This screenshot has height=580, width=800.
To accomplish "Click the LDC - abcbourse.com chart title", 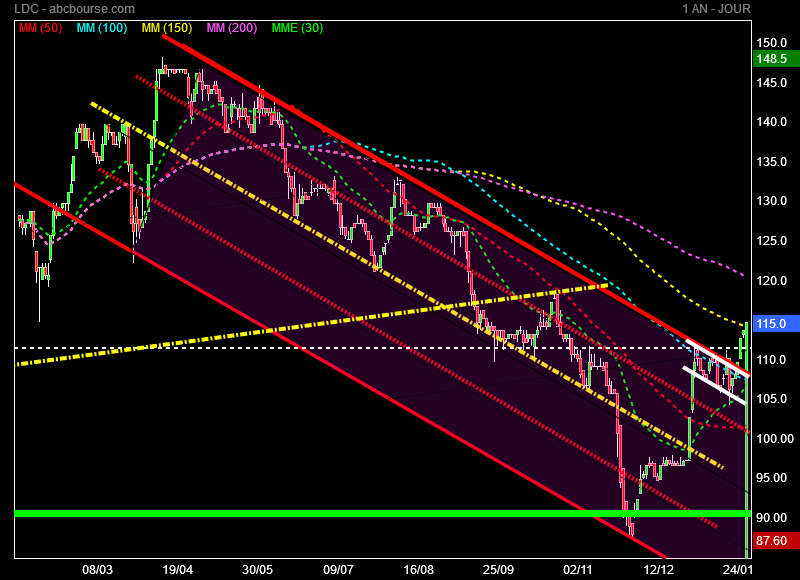I will tap(74, 9).
